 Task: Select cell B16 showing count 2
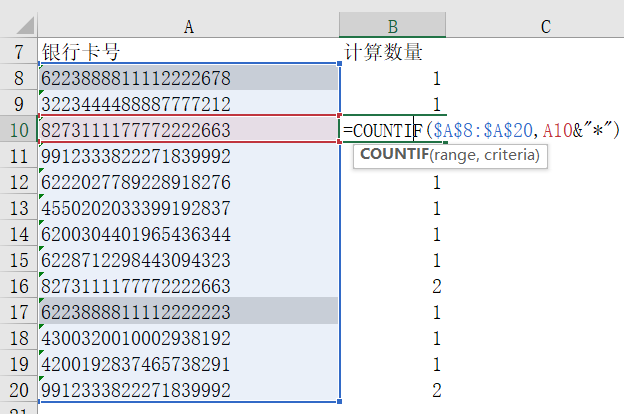(x=392, y=285)
